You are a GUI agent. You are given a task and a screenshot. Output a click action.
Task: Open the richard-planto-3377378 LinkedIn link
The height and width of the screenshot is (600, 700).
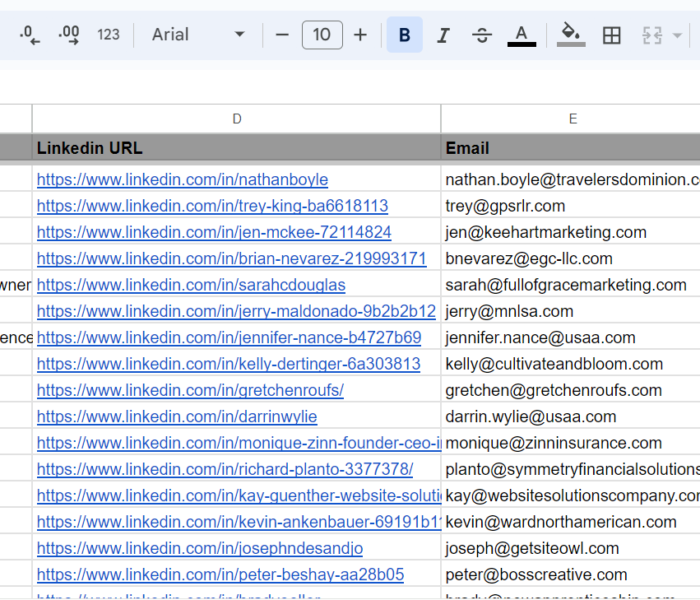pos(225,469)
